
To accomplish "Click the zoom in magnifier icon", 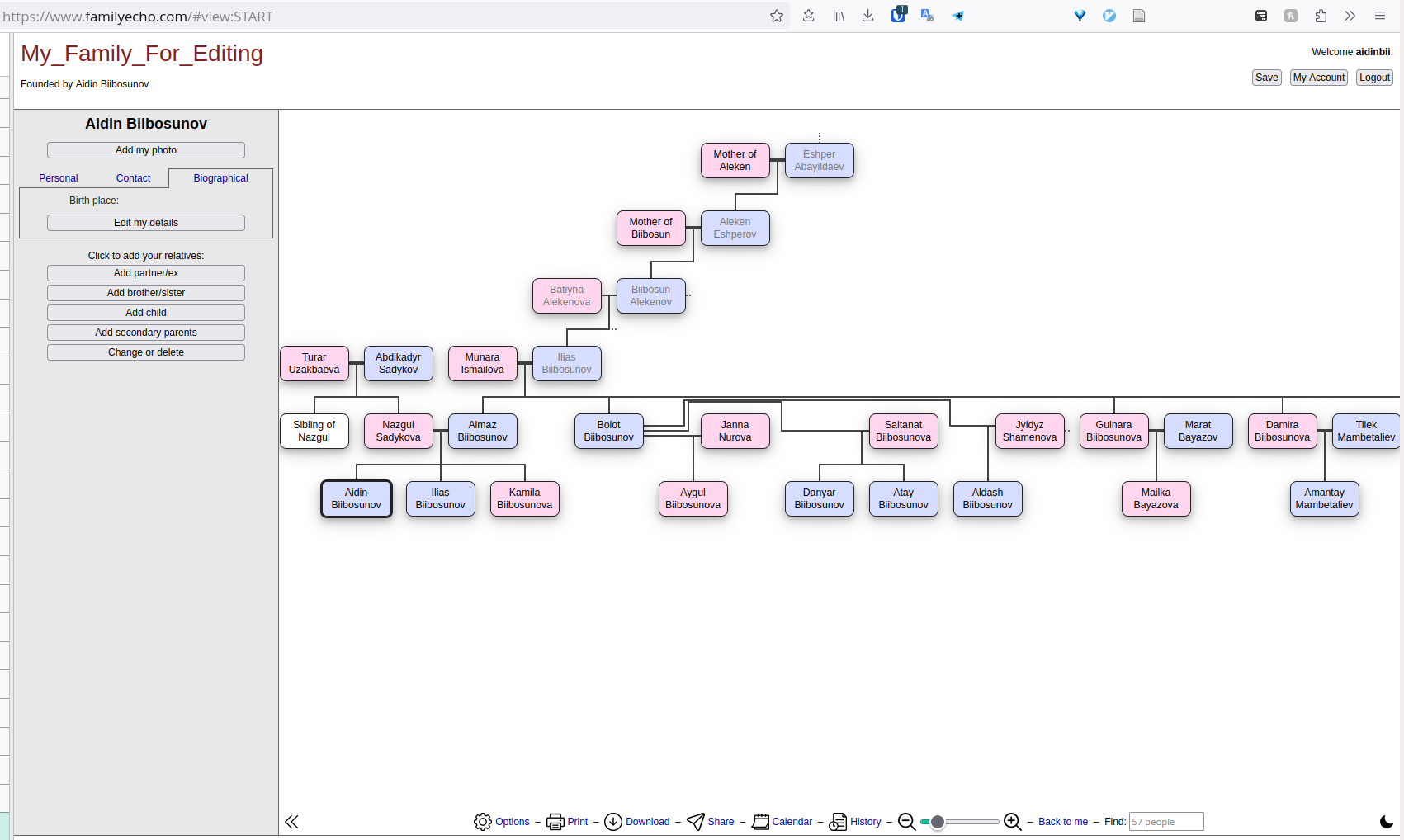I will point(1013,822).
